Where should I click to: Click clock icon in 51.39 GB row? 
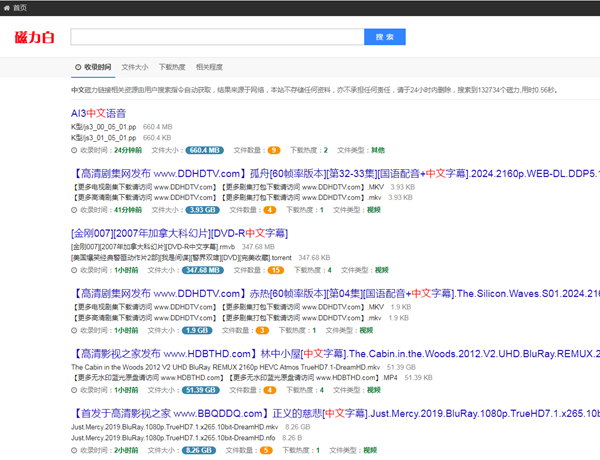coord(74,390)
